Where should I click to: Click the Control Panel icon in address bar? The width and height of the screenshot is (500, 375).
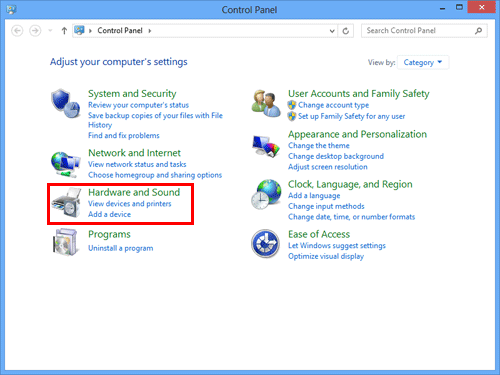[x=79, y=30]
